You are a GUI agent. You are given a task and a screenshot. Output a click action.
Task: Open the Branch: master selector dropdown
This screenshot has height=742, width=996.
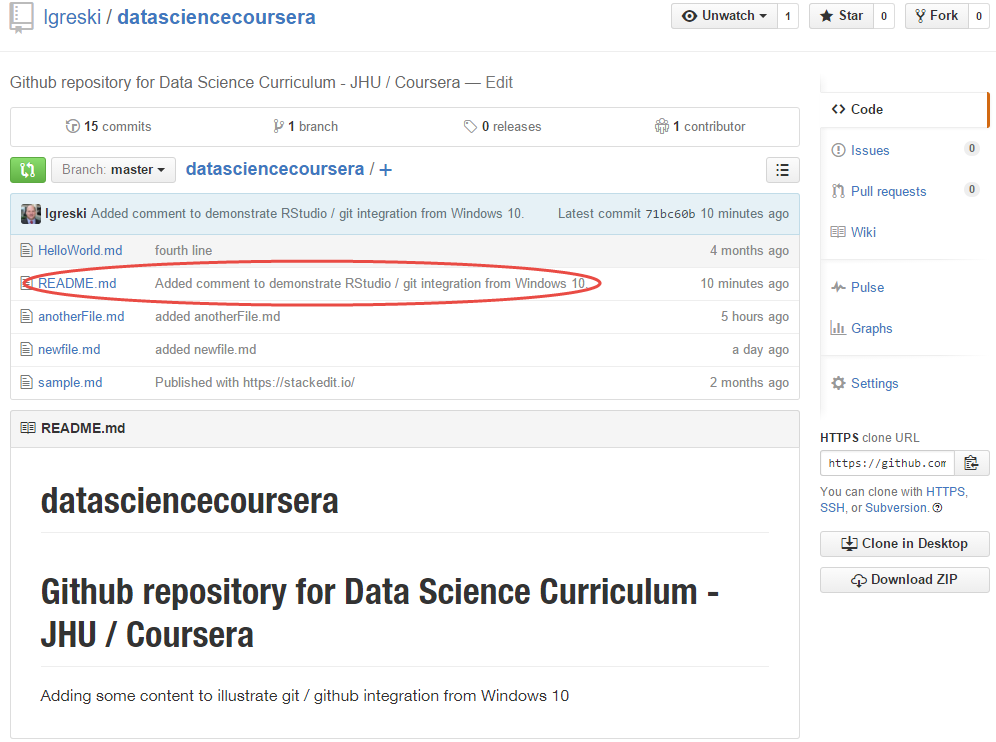coord(113,170)
